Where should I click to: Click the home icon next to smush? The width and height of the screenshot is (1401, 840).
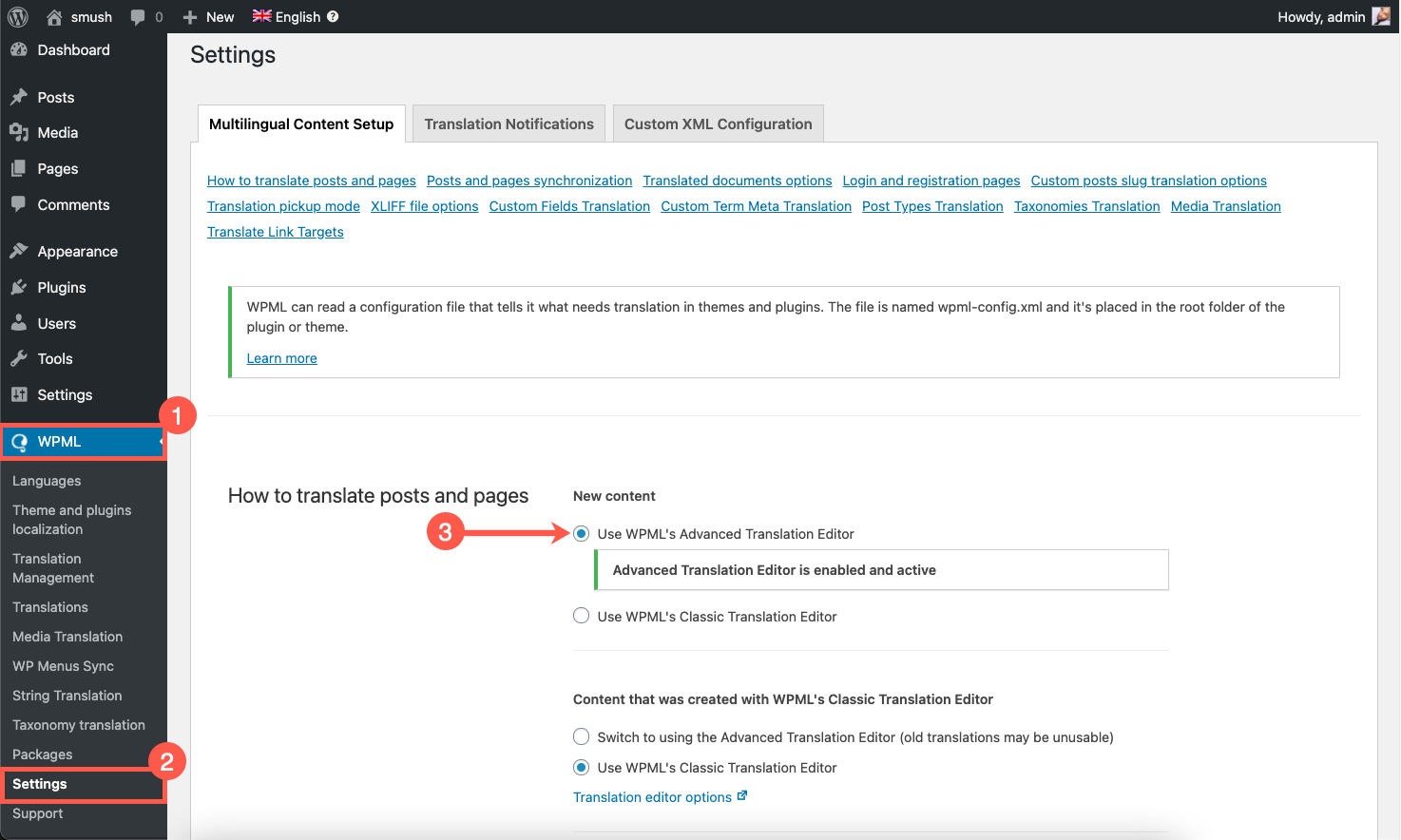click(x=54, y=17)
